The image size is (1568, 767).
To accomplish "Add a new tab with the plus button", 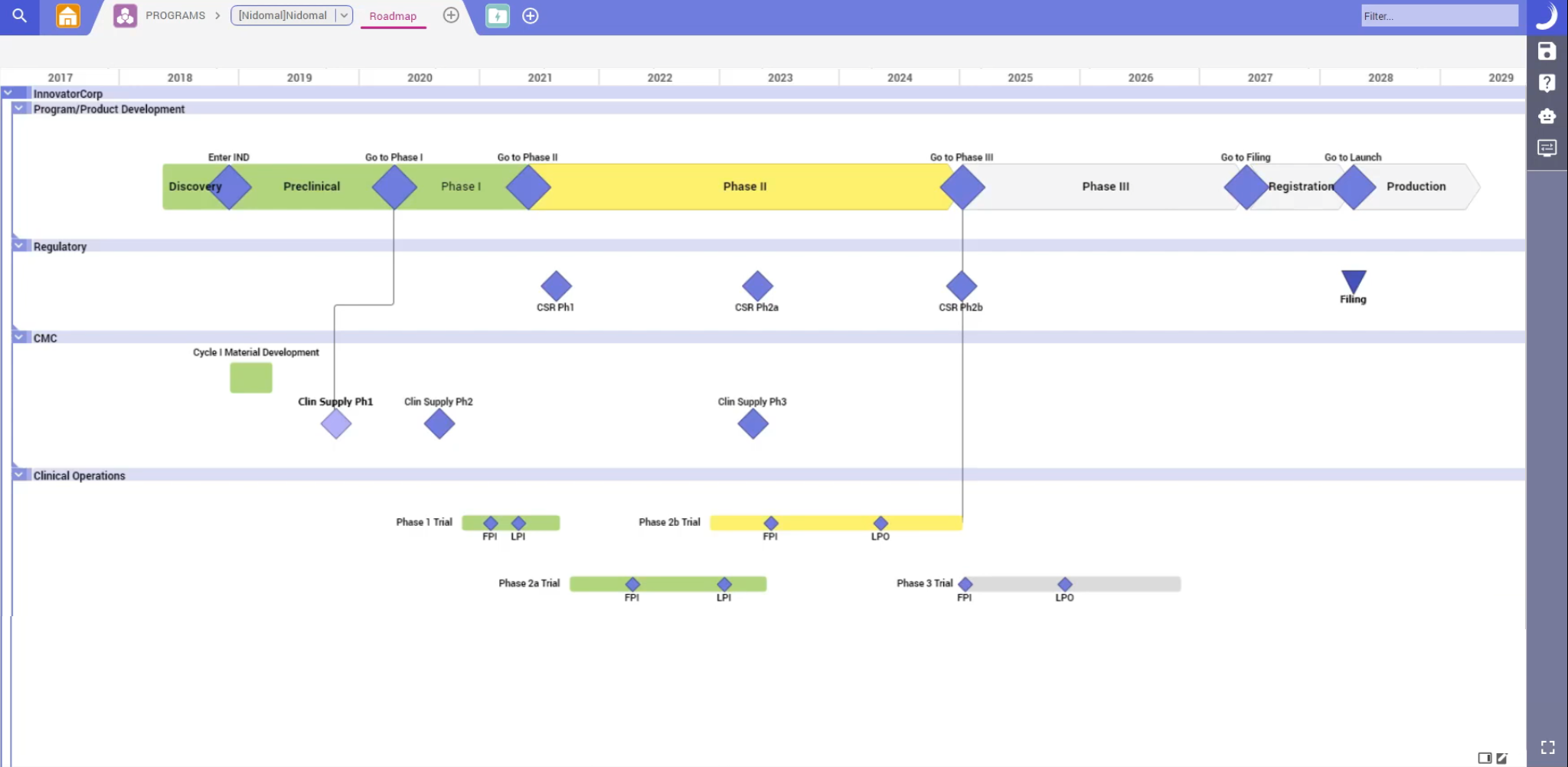I will tap(451, 15).
